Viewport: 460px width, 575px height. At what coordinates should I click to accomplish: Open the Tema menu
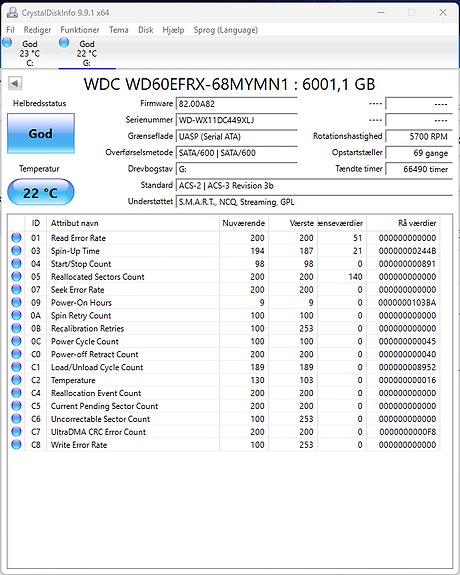pos(118,30)
